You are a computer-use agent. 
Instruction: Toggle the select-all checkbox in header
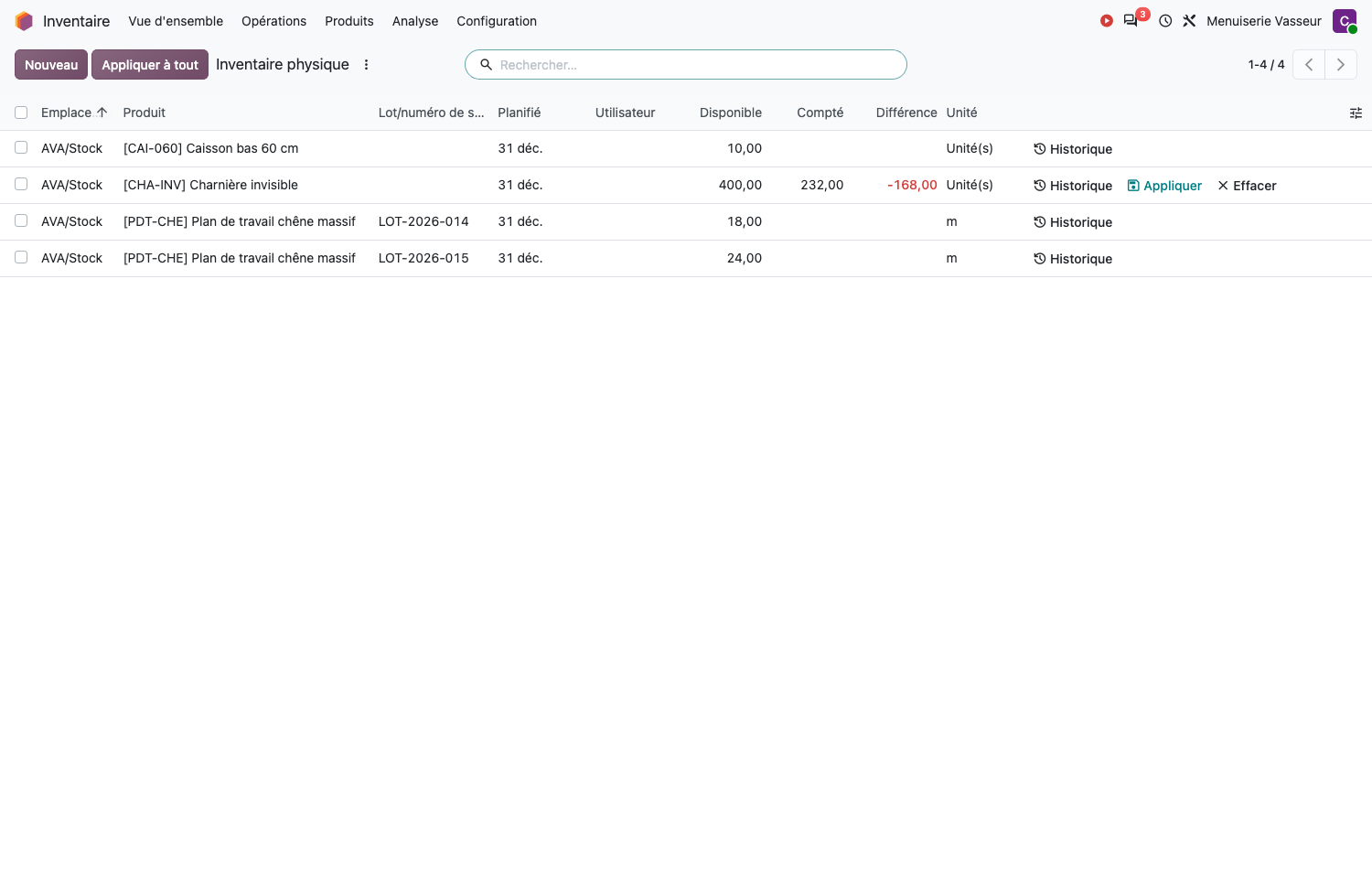(21, 113)
